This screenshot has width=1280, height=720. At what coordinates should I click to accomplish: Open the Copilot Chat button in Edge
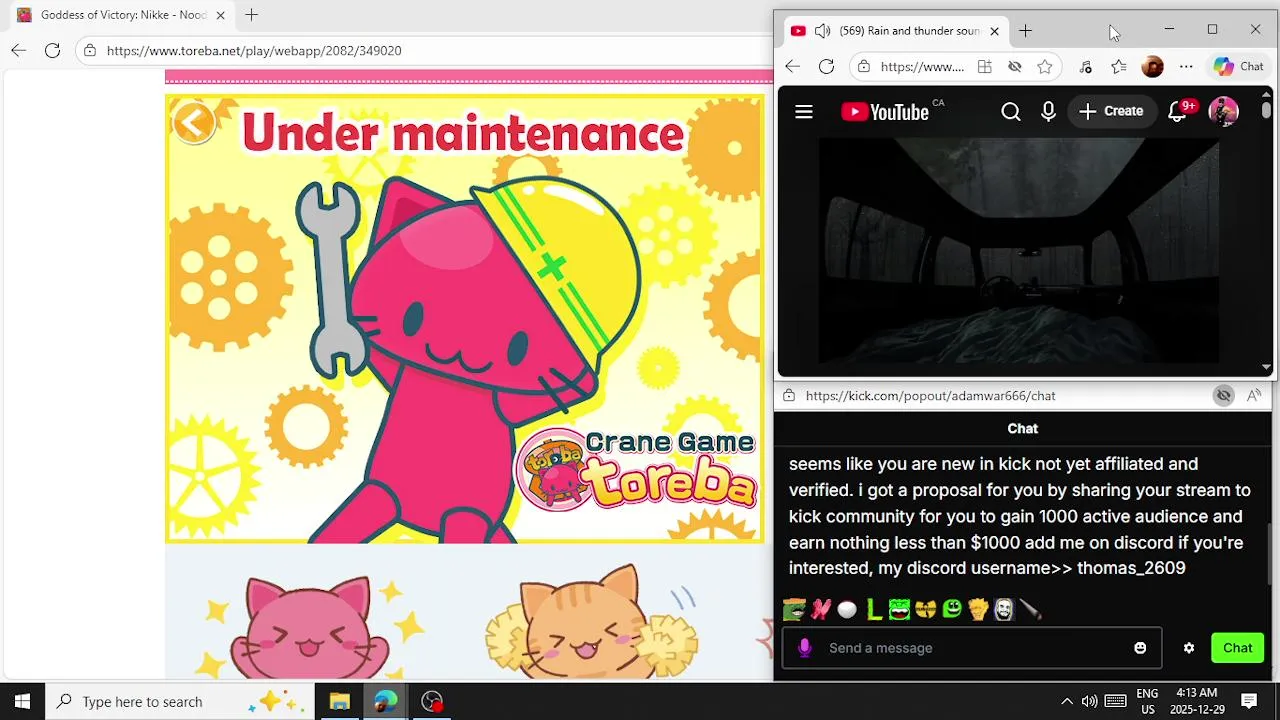point(1239,67)
